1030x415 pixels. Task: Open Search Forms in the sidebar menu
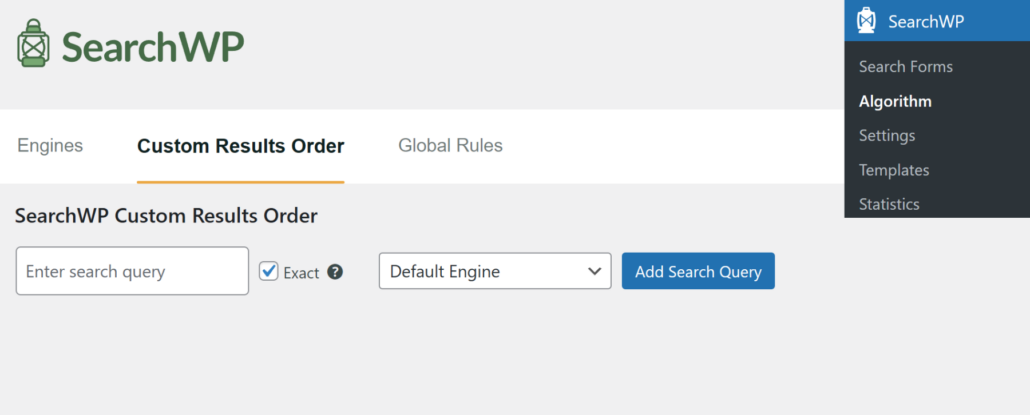click(x=906, y=67)
